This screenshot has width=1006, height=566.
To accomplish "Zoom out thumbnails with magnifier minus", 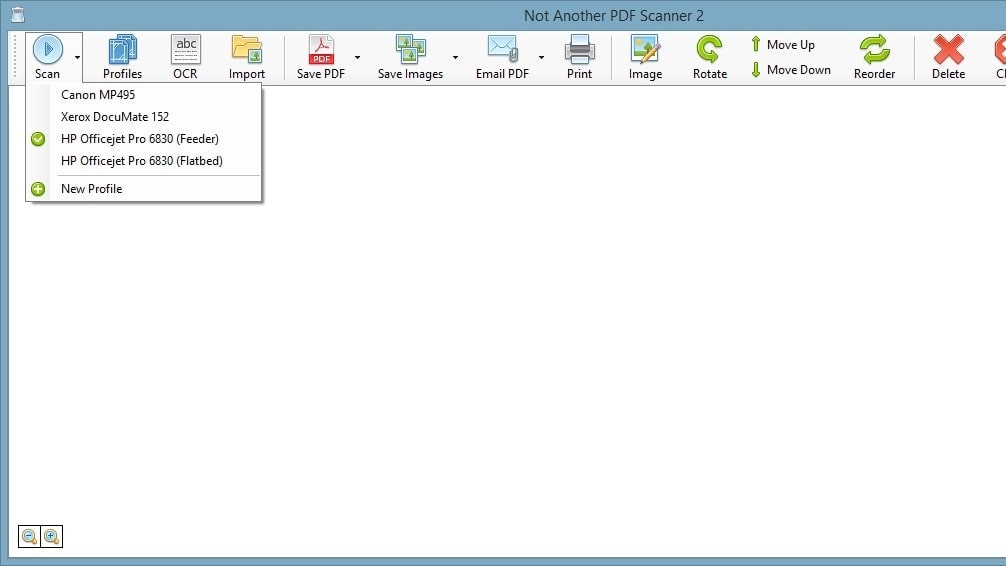I will coord(30,536).
